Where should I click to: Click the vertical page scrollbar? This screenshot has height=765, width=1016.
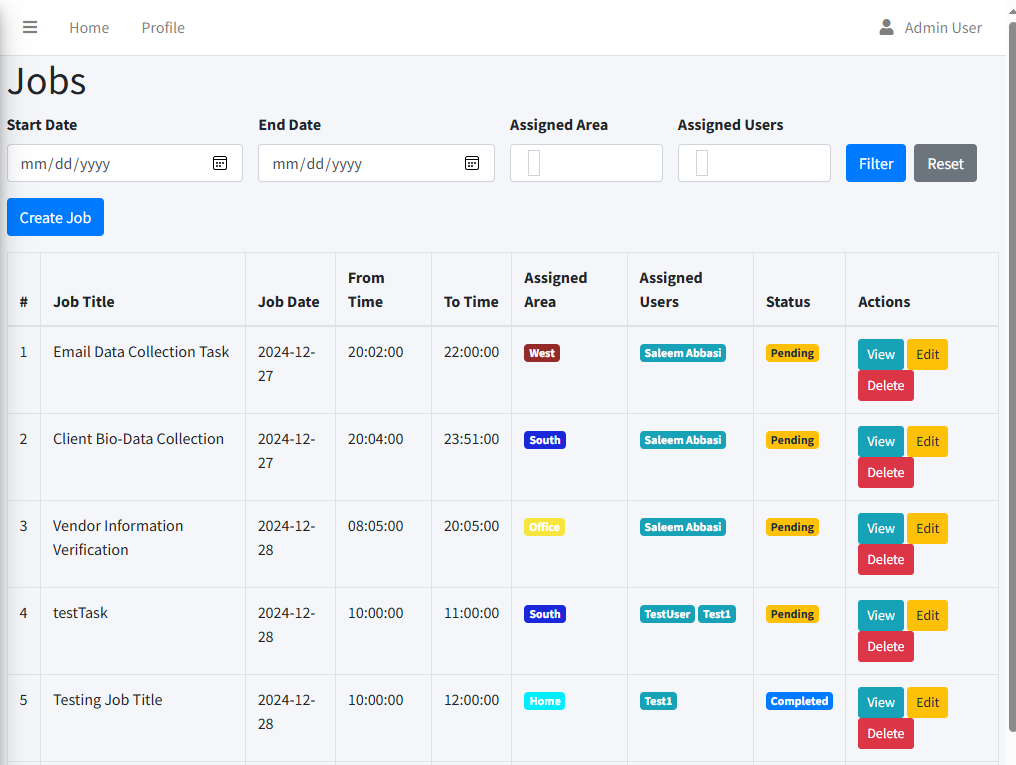coord(1011,376)
